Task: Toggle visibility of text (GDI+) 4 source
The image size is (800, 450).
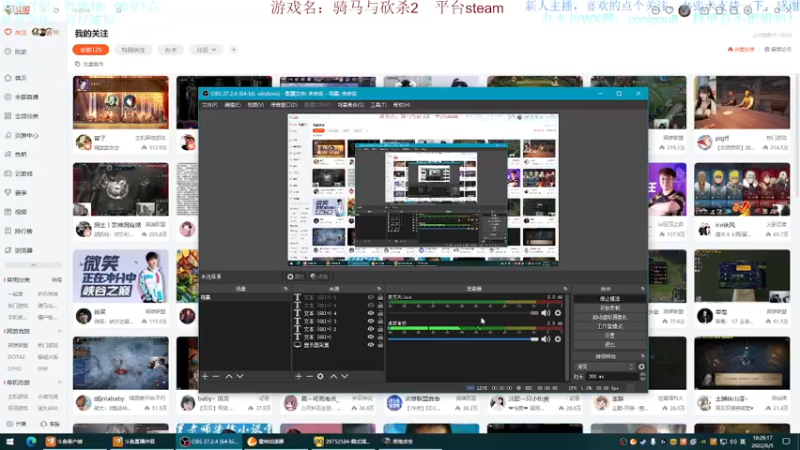Action: 371,313
